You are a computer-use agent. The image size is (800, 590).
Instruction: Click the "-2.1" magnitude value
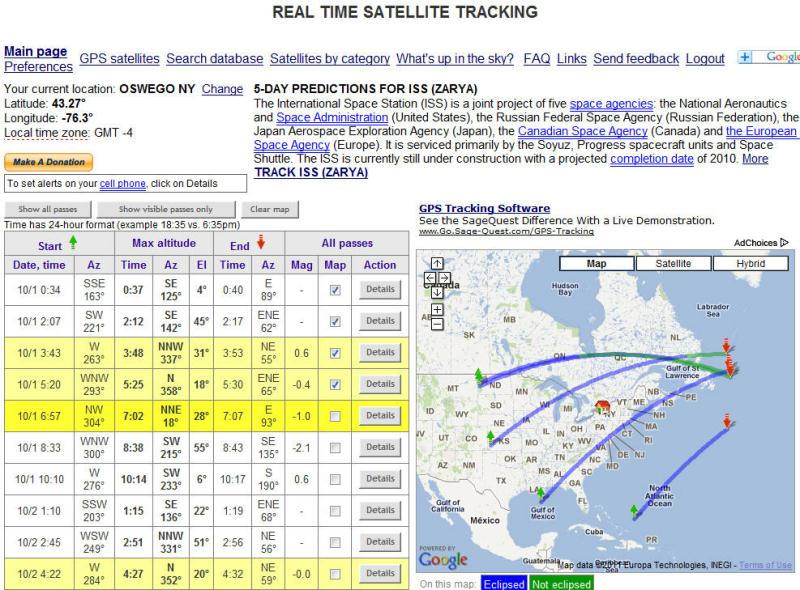(x=302, y=448)
